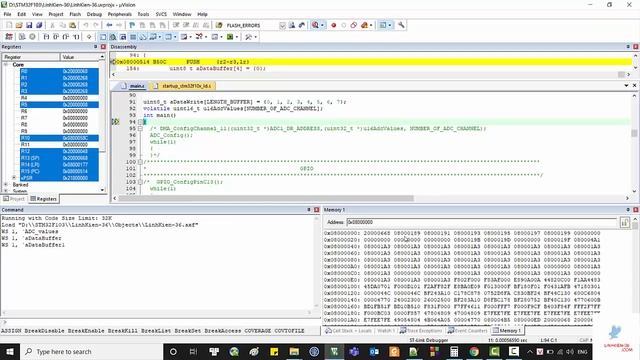Reset the CPU with the RST icon
Viewport: 640px width, 360px height.
9,37
